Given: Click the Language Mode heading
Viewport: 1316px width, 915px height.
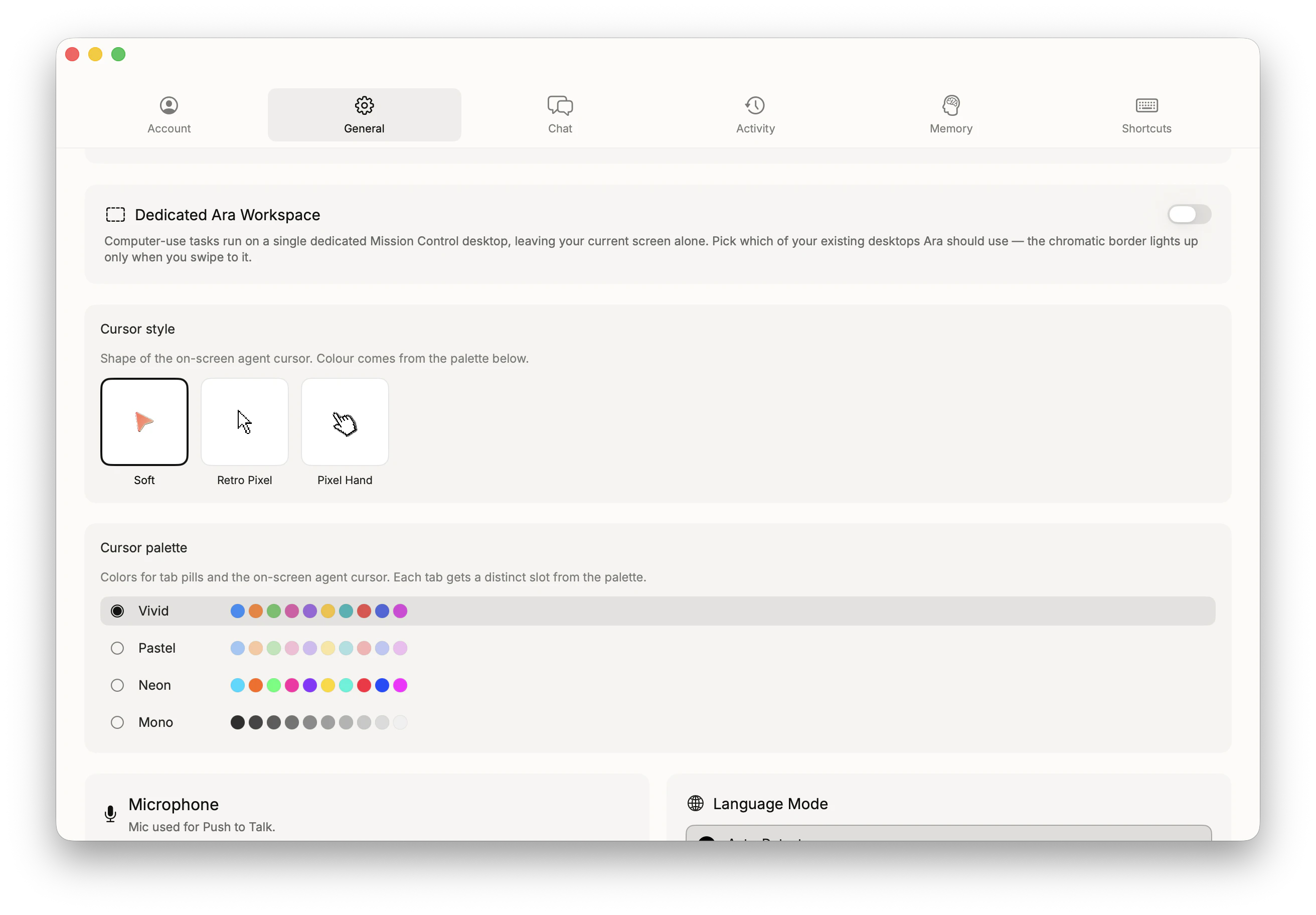Looking at the screenshot, I should pyautogui.click(x=770, y=804).
